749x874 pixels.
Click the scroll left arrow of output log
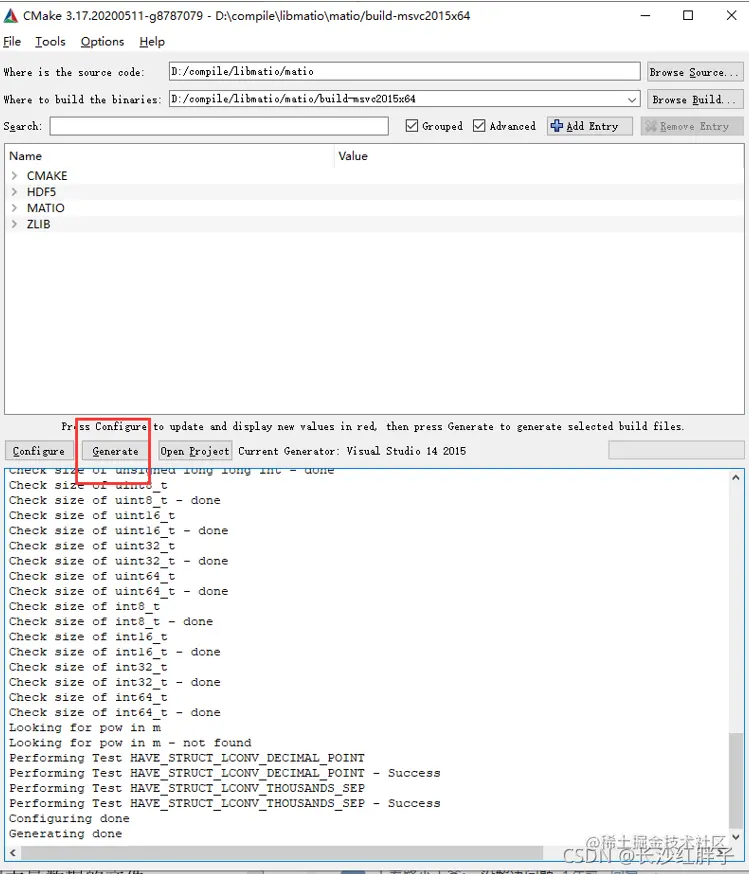pos(12,853)
